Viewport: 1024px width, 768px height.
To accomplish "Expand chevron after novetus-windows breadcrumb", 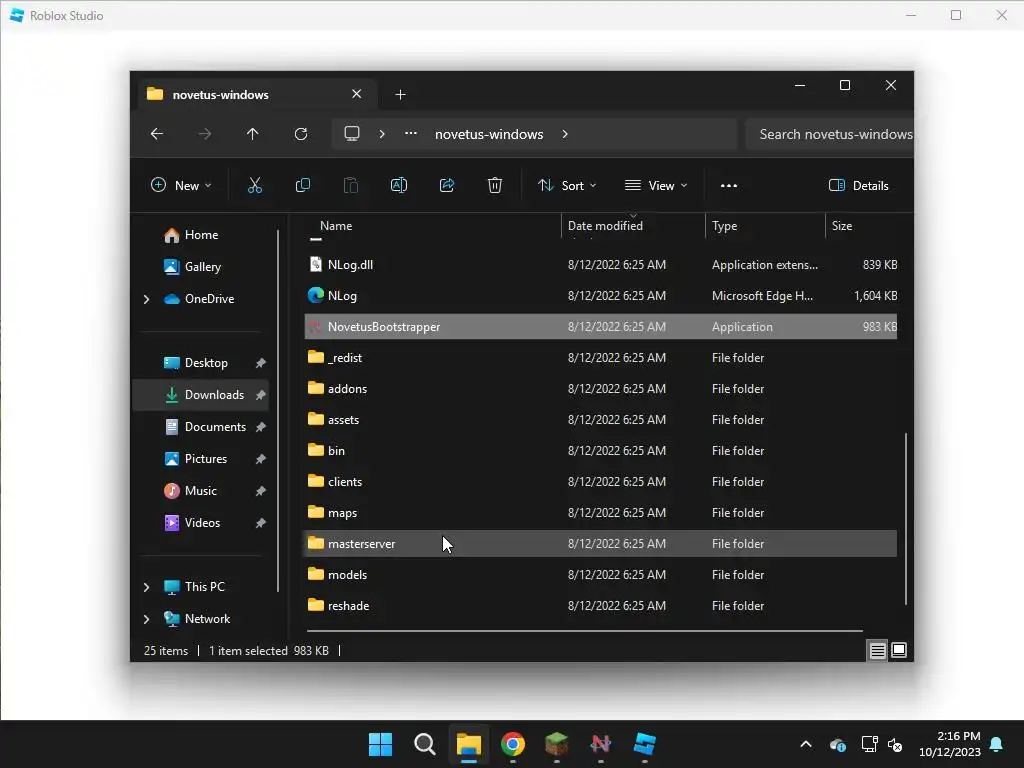I will point(565,134).
